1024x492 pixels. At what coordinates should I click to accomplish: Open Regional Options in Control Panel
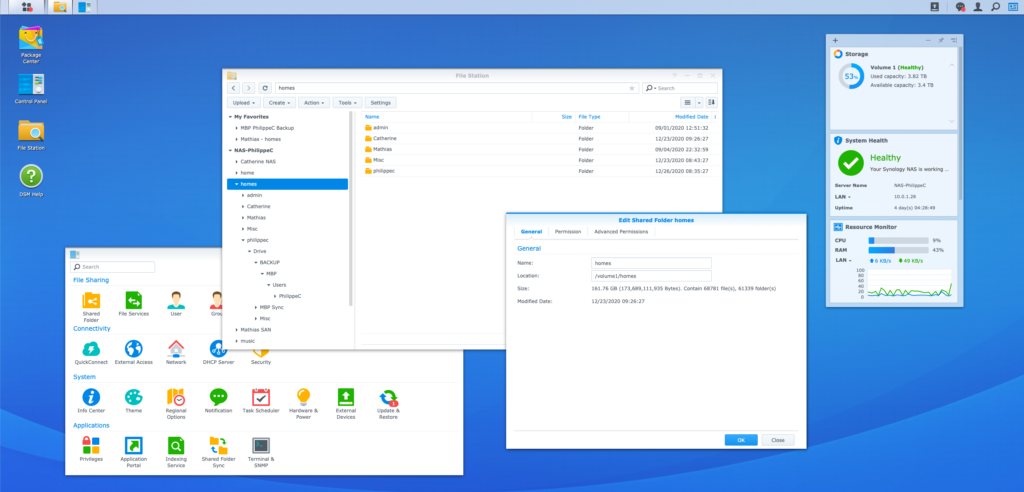click(176, 404)
